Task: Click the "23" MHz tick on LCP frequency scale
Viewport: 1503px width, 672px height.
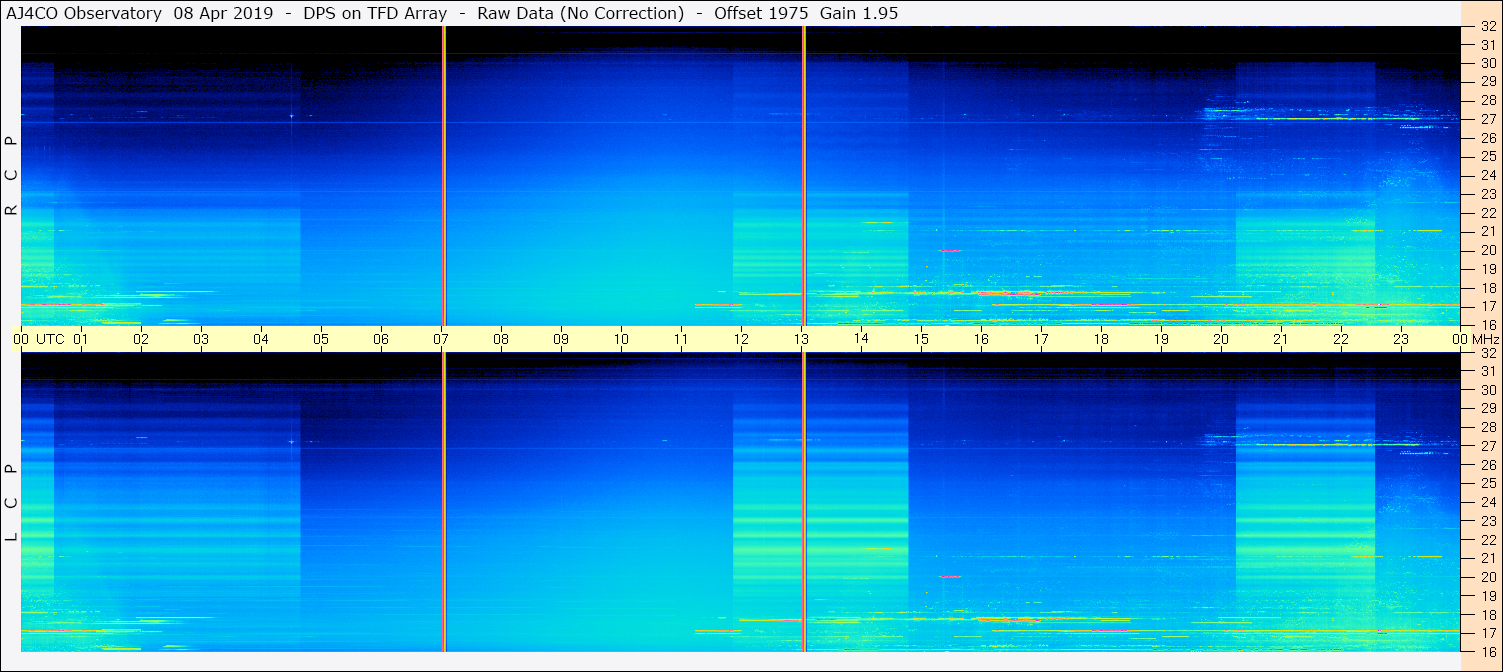Action: (1488, 521)
